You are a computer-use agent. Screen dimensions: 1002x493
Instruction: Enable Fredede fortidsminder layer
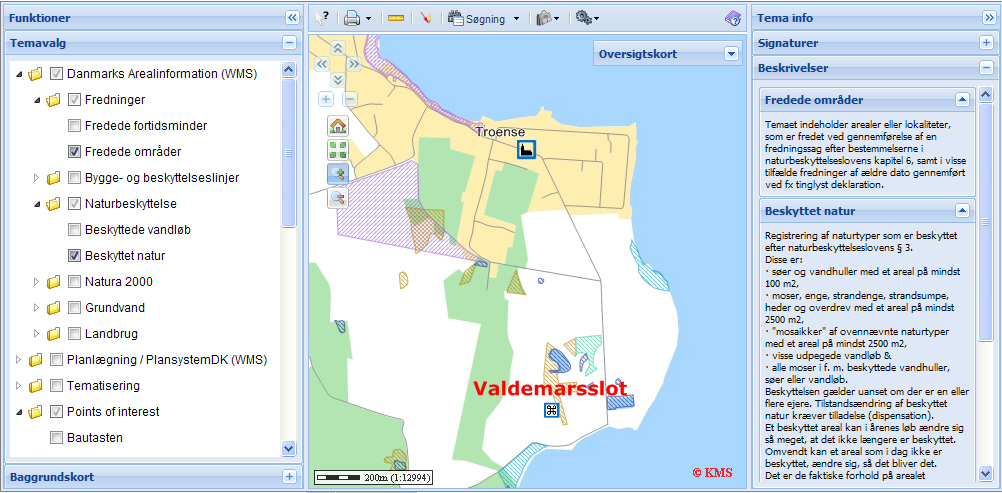pyautogui.click(x=74, y=126)
